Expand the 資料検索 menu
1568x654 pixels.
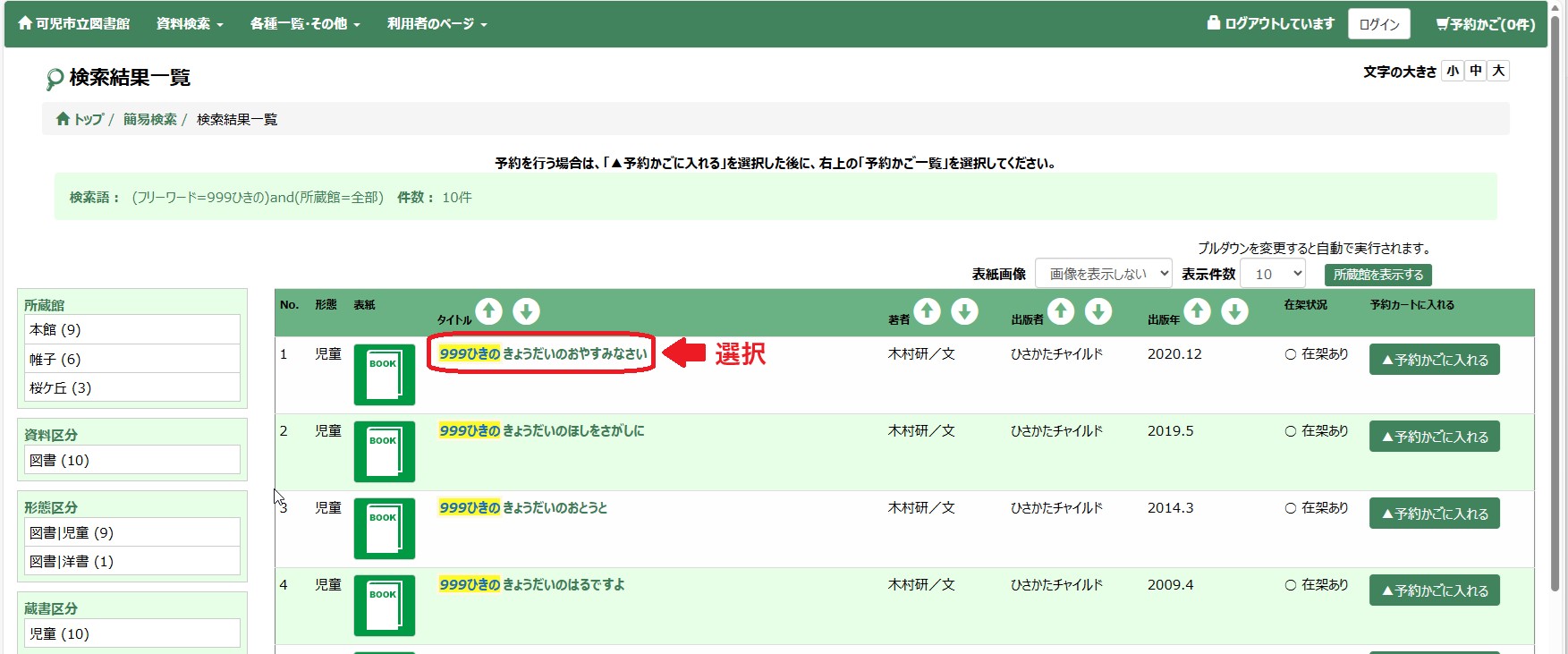pos(190,24)
